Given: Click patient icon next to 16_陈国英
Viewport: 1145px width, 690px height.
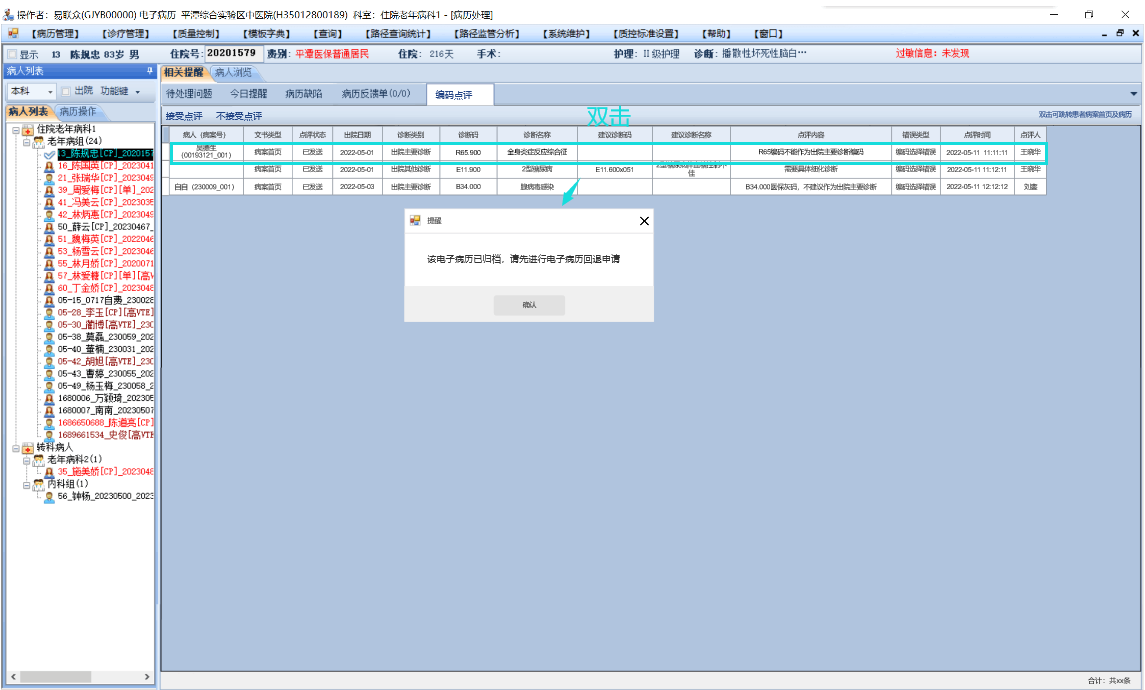Looking at the screenshot, I should pyautogui.click(x=49, y=166).
